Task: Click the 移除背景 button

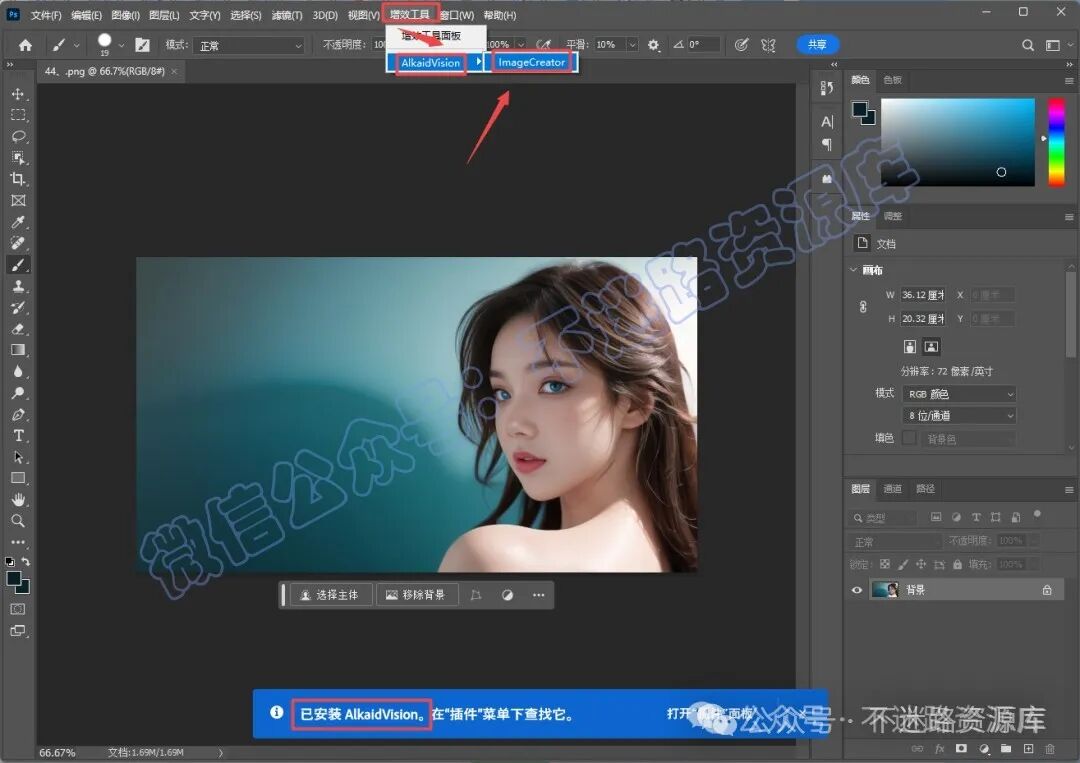Action: coord(417,595)
